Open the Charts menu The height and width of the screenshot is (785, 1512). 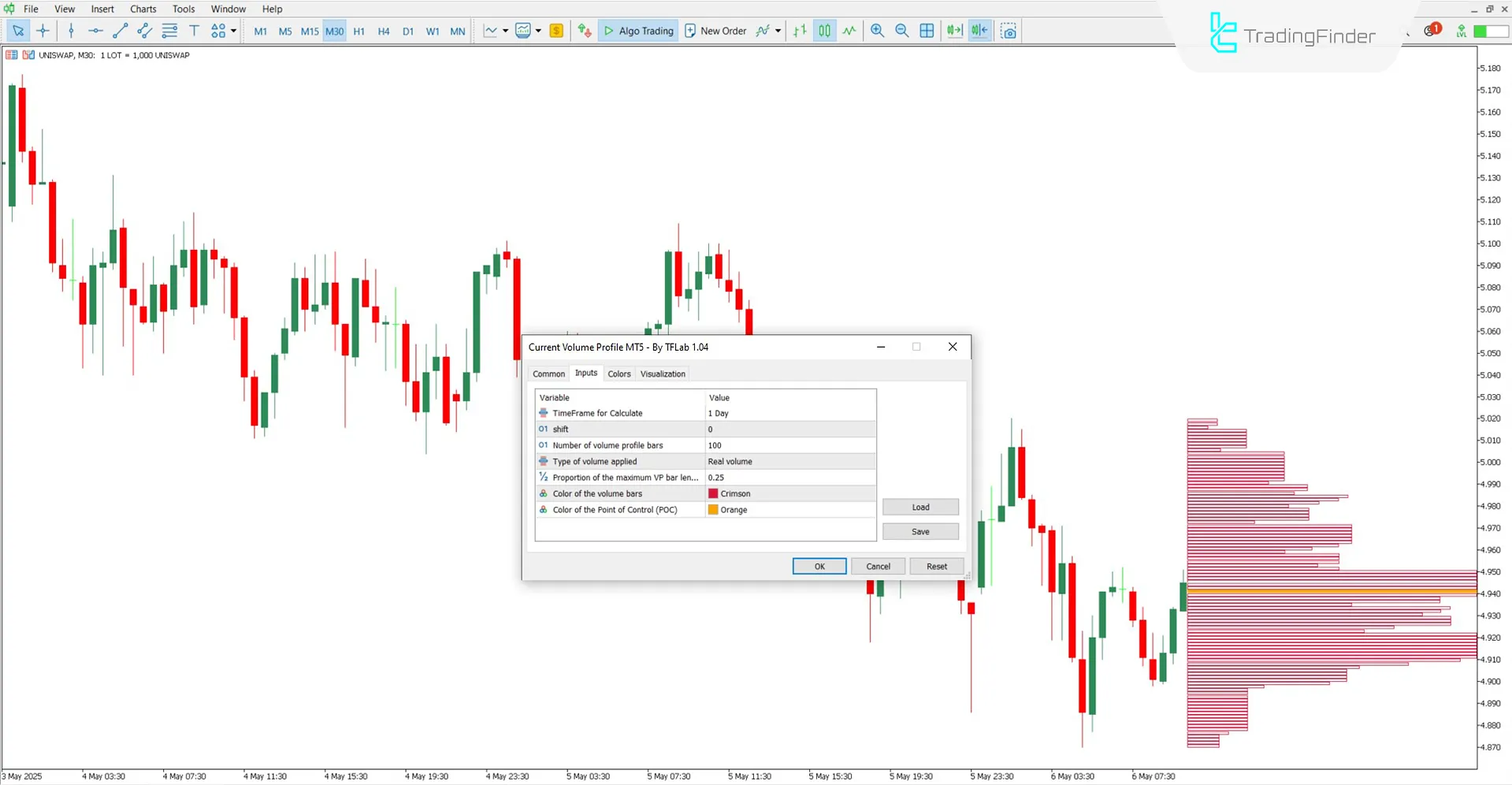tap(143, 9)
